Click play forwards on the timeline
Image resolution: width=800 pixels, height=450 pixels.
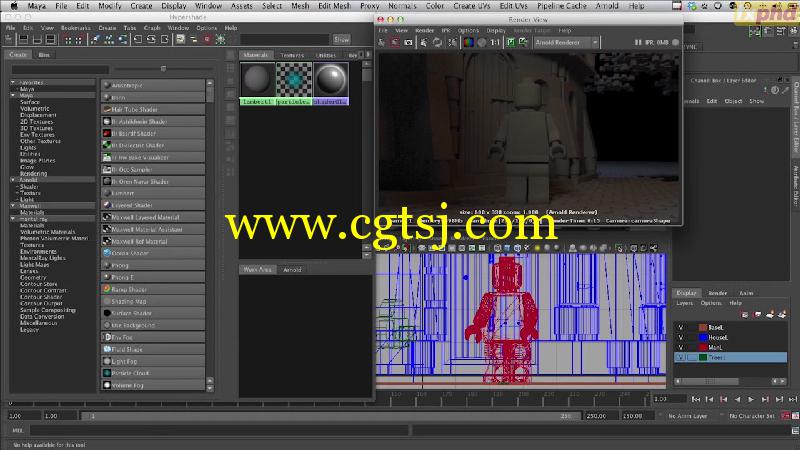pyautogui.click(x=751, y=399)
